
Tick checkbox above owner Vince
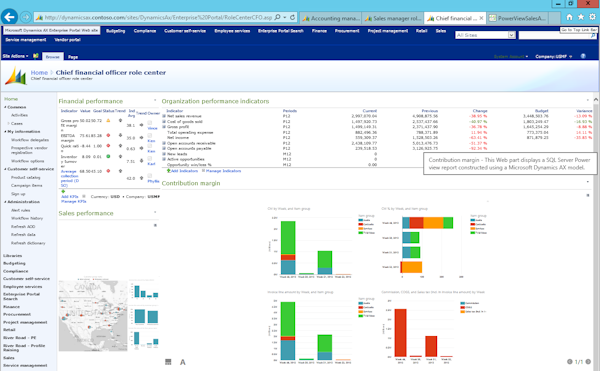click(x=150, y=123)
